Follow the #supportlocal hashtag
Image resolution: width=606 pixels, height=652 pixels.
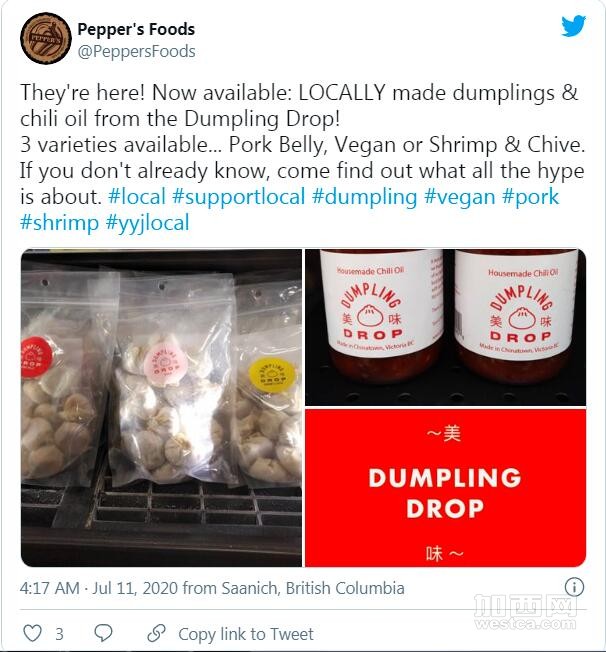click(239, 196)
